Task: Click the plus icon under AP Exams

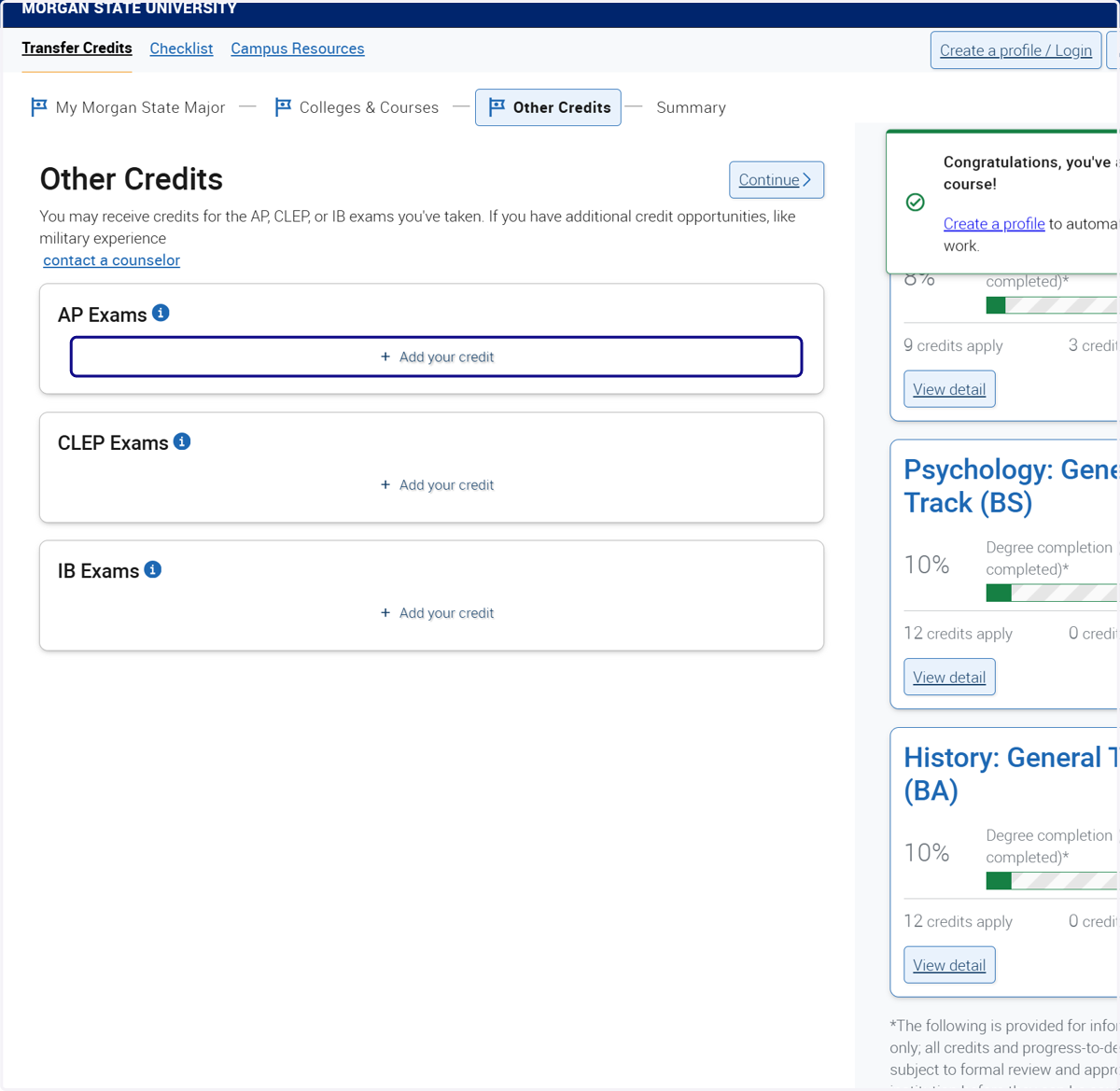Action: (x=385, y=357)
